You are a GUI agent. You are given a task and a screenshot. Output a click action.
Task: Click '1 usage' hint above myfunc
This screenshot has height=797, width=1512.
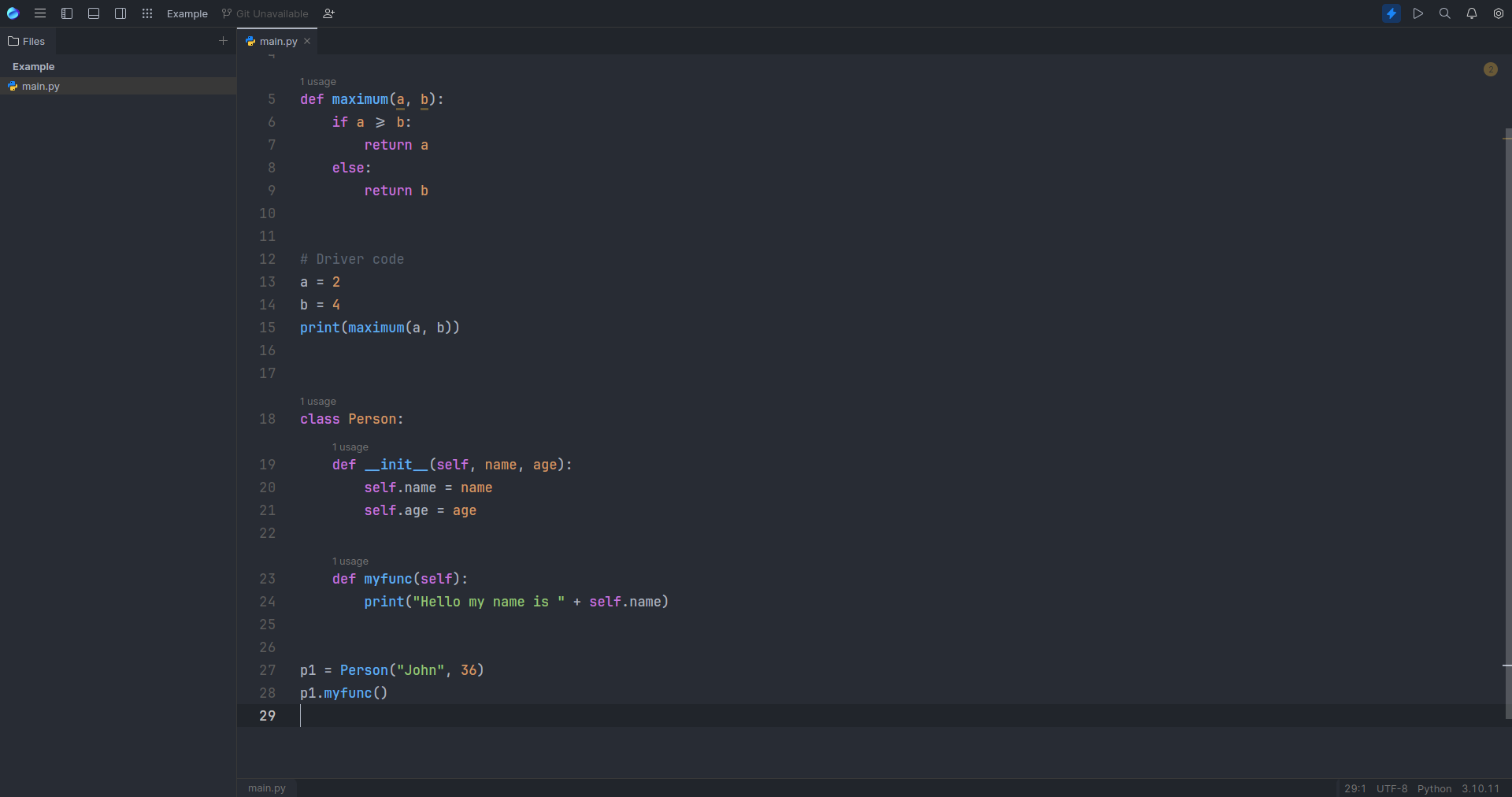pyautogui.click(x=350, y=561)
